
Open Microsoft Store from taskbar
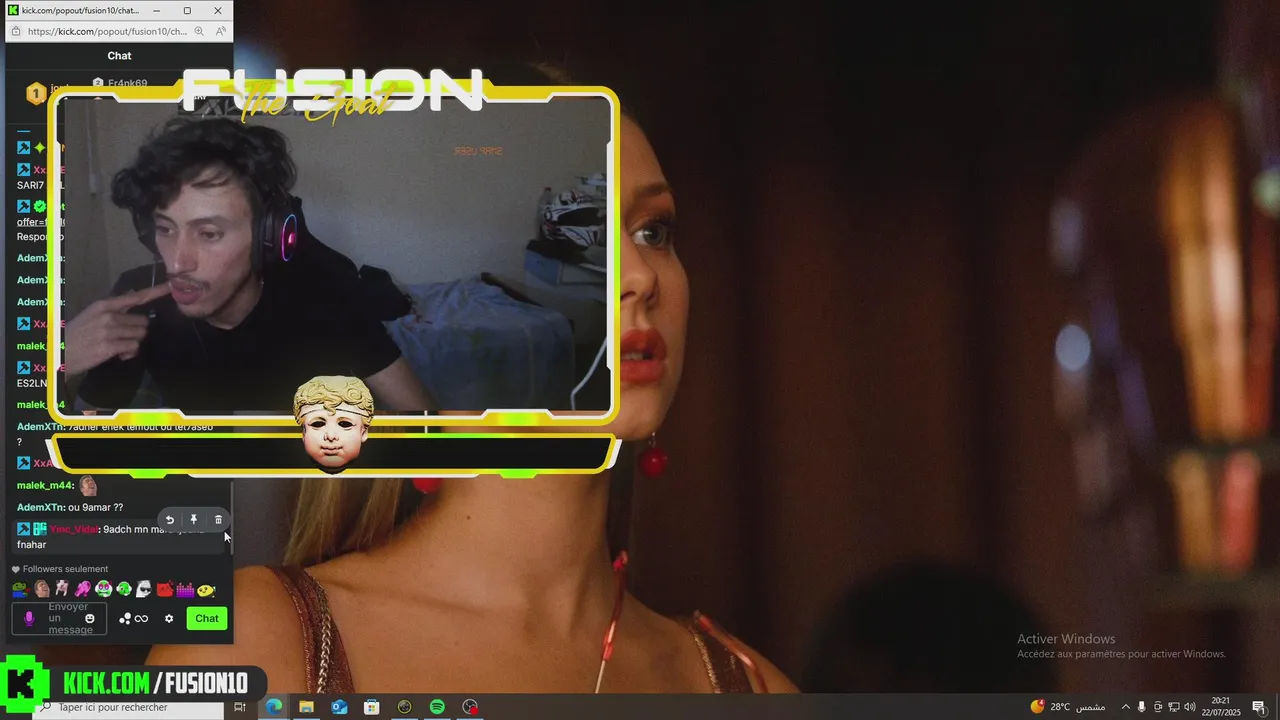[x=372, y=707]
